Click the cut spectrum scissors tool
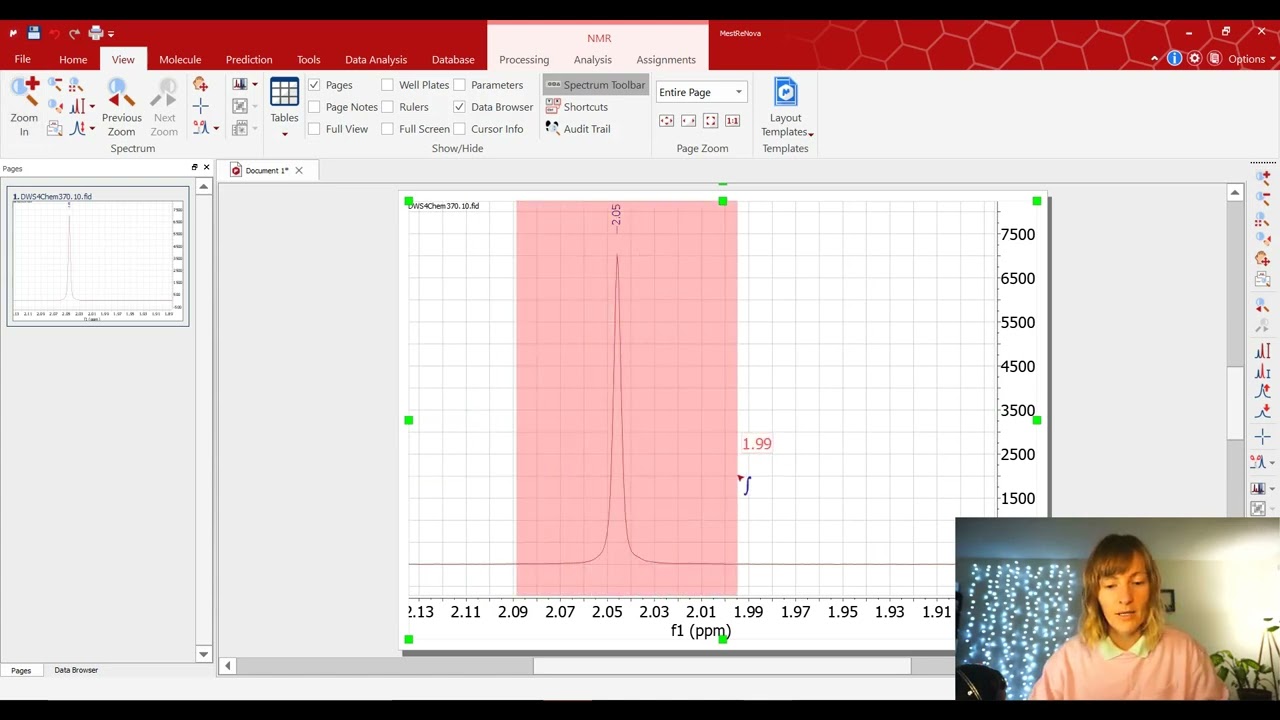Image resolution: width=1280 pixels, height=720 pixels. [203, 128]
